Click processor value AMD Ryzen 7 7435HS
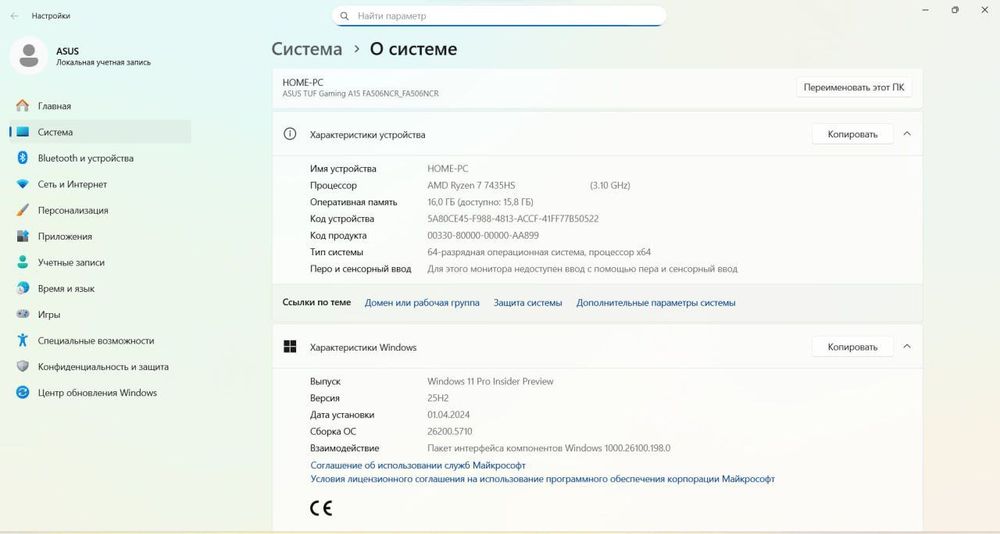Image resolution: width=1000 pixels, height=534 pixels. tap(471, 185)
